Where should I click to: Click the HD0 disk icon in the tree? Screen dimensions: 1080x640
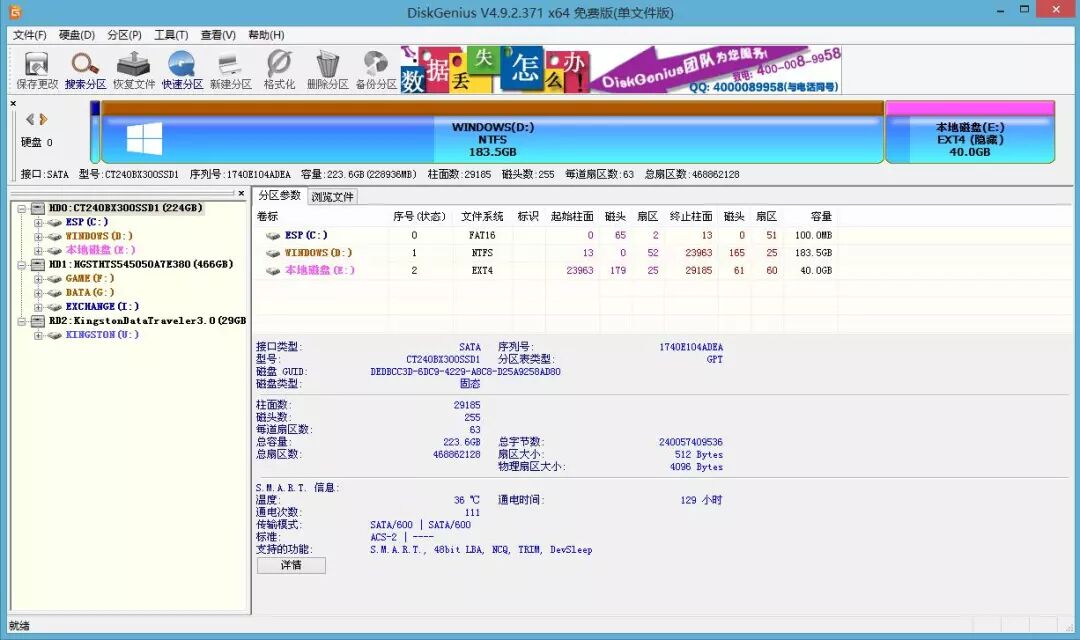[38, 208]
